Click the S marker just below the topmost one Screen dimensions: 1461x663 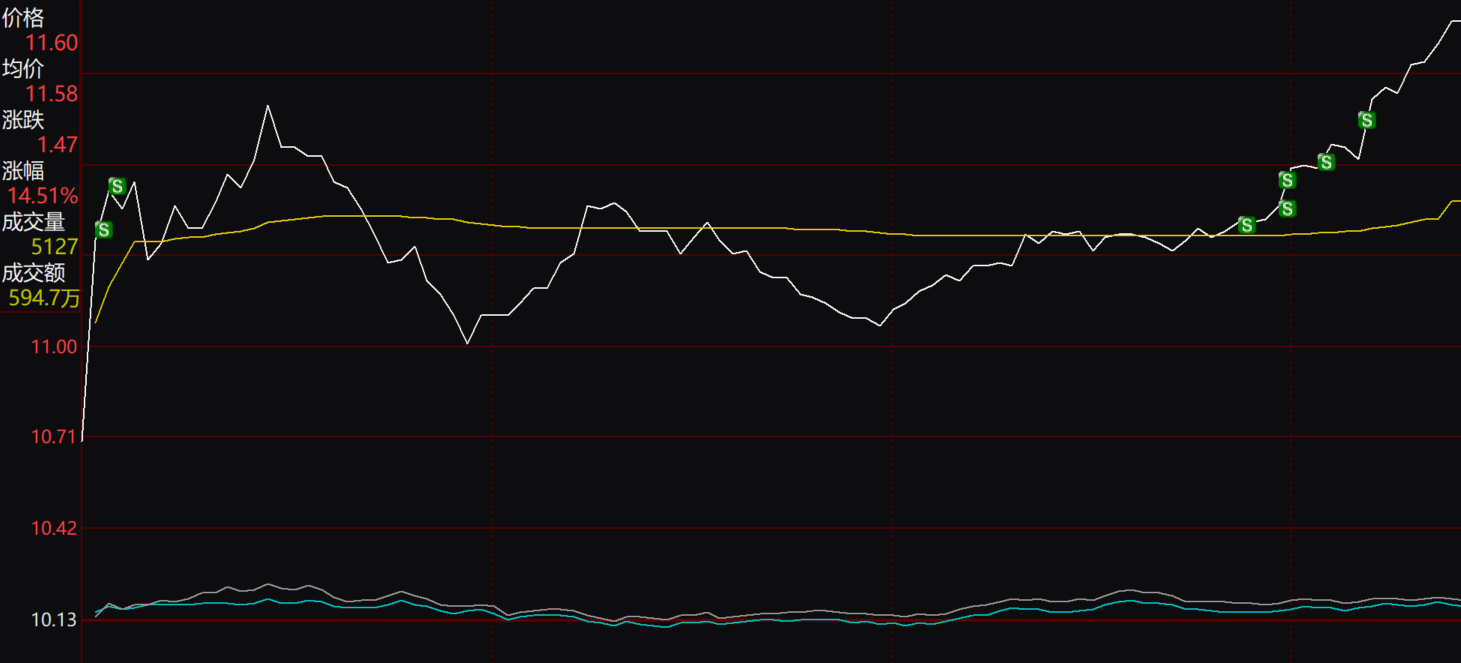click(x=1326, y=162)
